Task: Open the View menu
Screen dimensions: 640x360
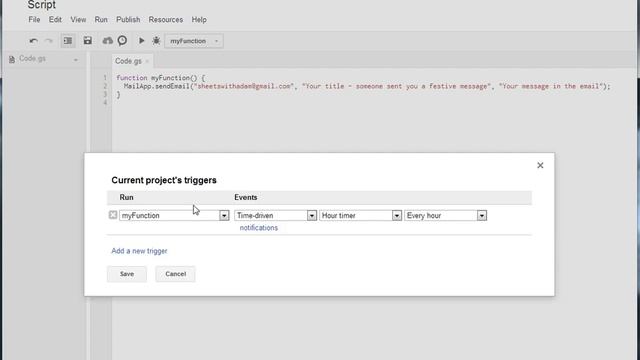Action: (x=78, y=20)
